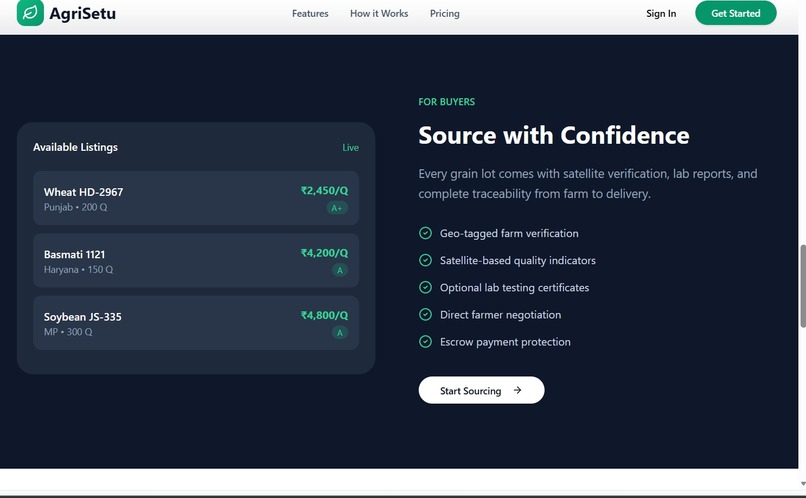Screen dimensions: 806x498
Task: Click the Live status label
Action: pos(351,147)
